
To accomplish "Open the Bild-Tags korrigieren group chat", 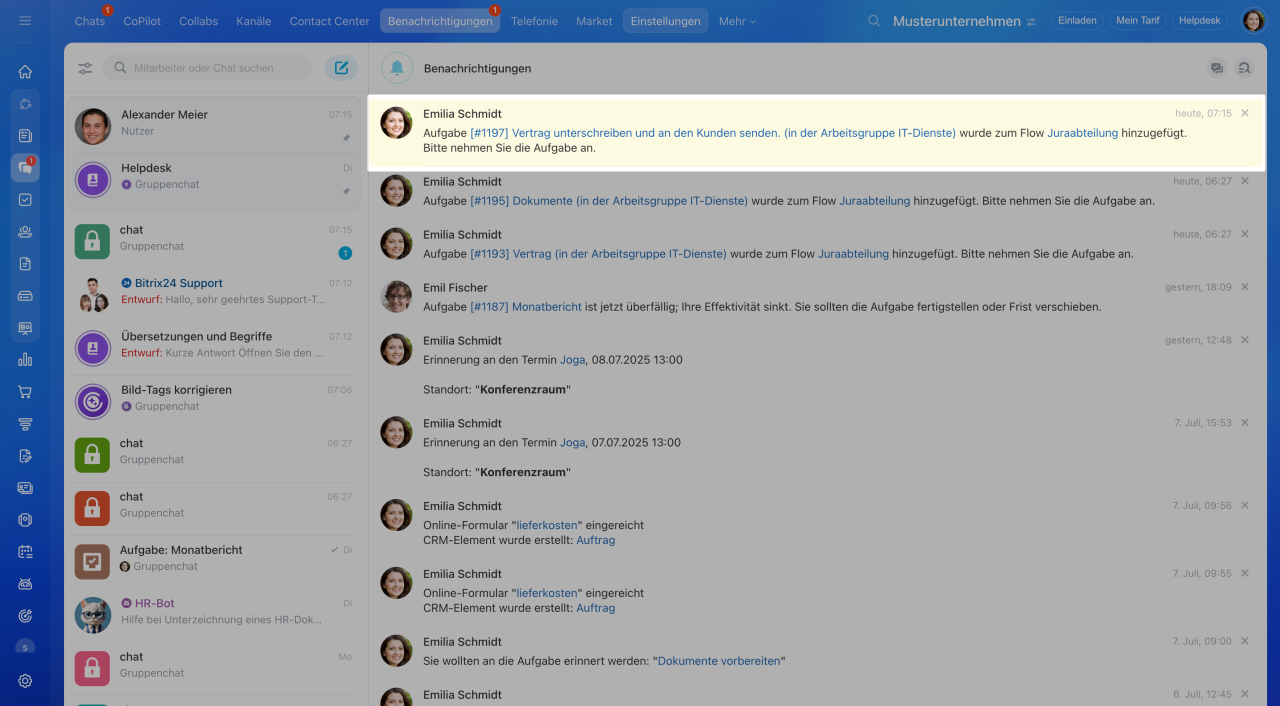I will click(215, 401).
